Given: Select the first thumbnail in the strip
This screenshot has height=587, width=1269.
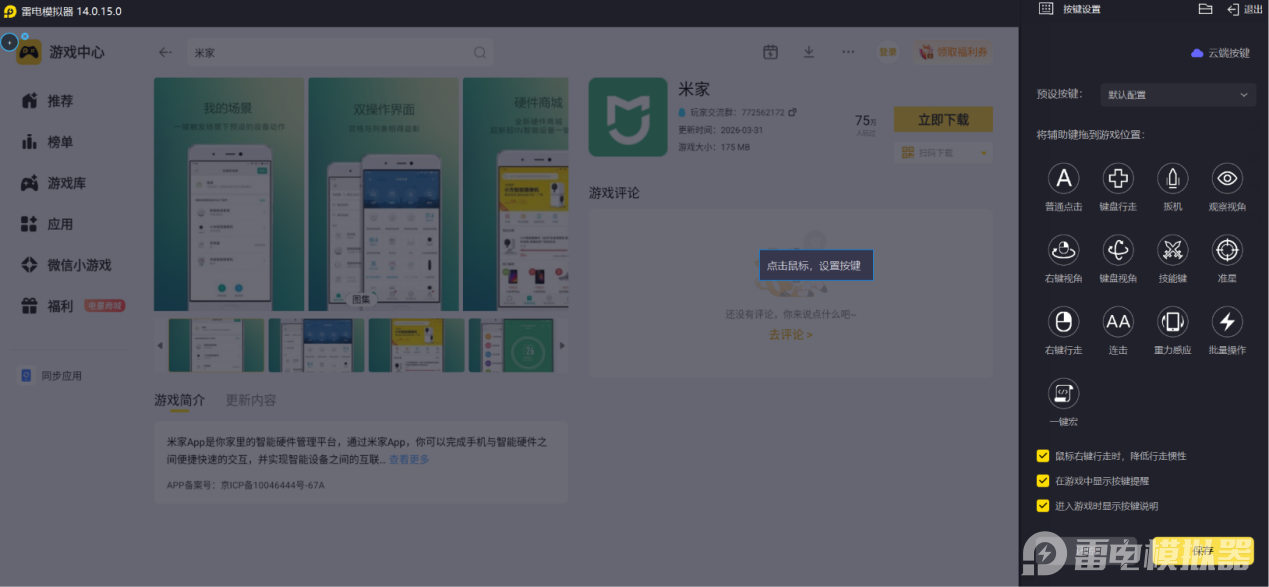Looking at the screenshot, I should pyautogui.click(x=216, y=345).
